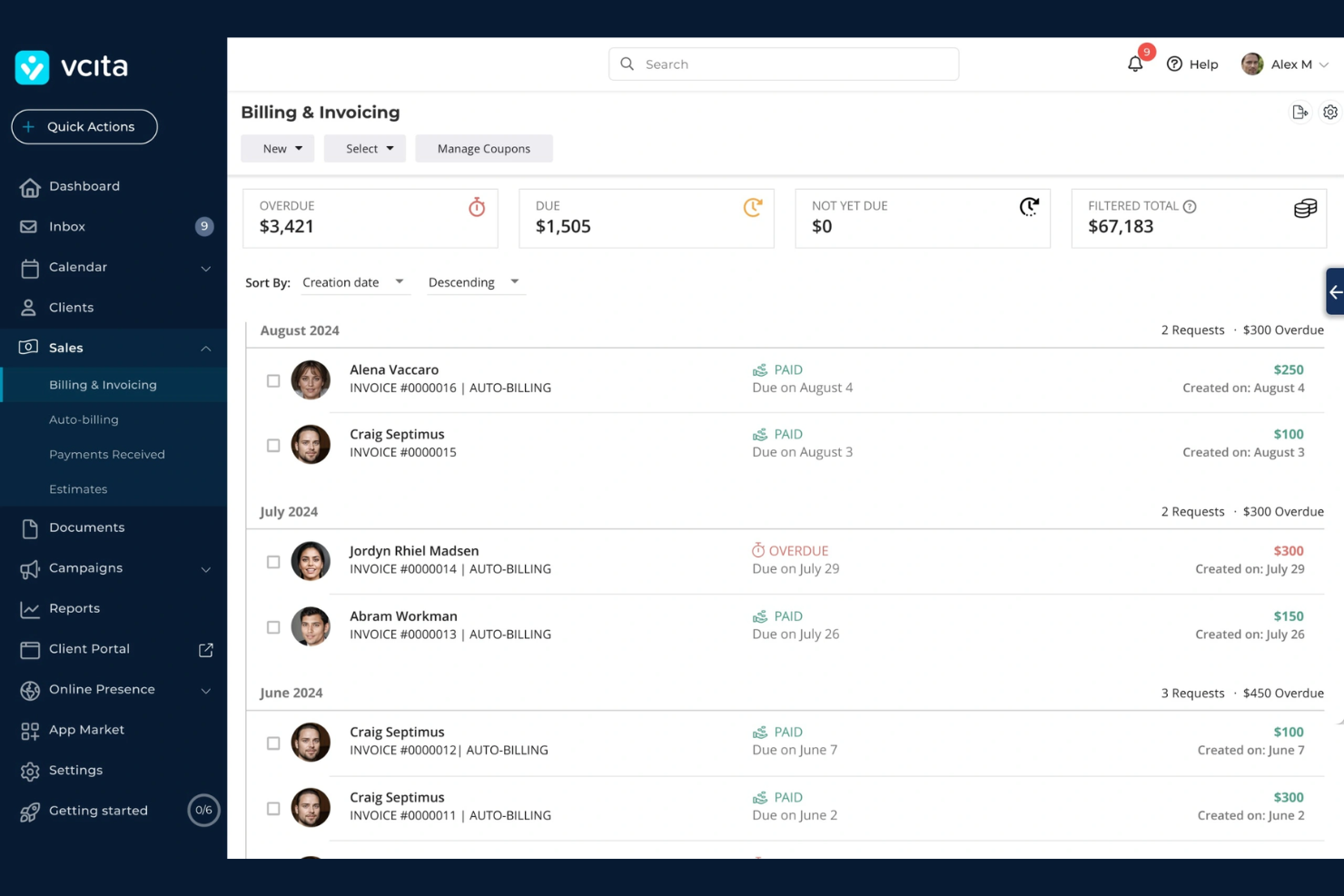1344x896 pixels.
Task: Open notifications bell icon
Action: pos(1134,64)
